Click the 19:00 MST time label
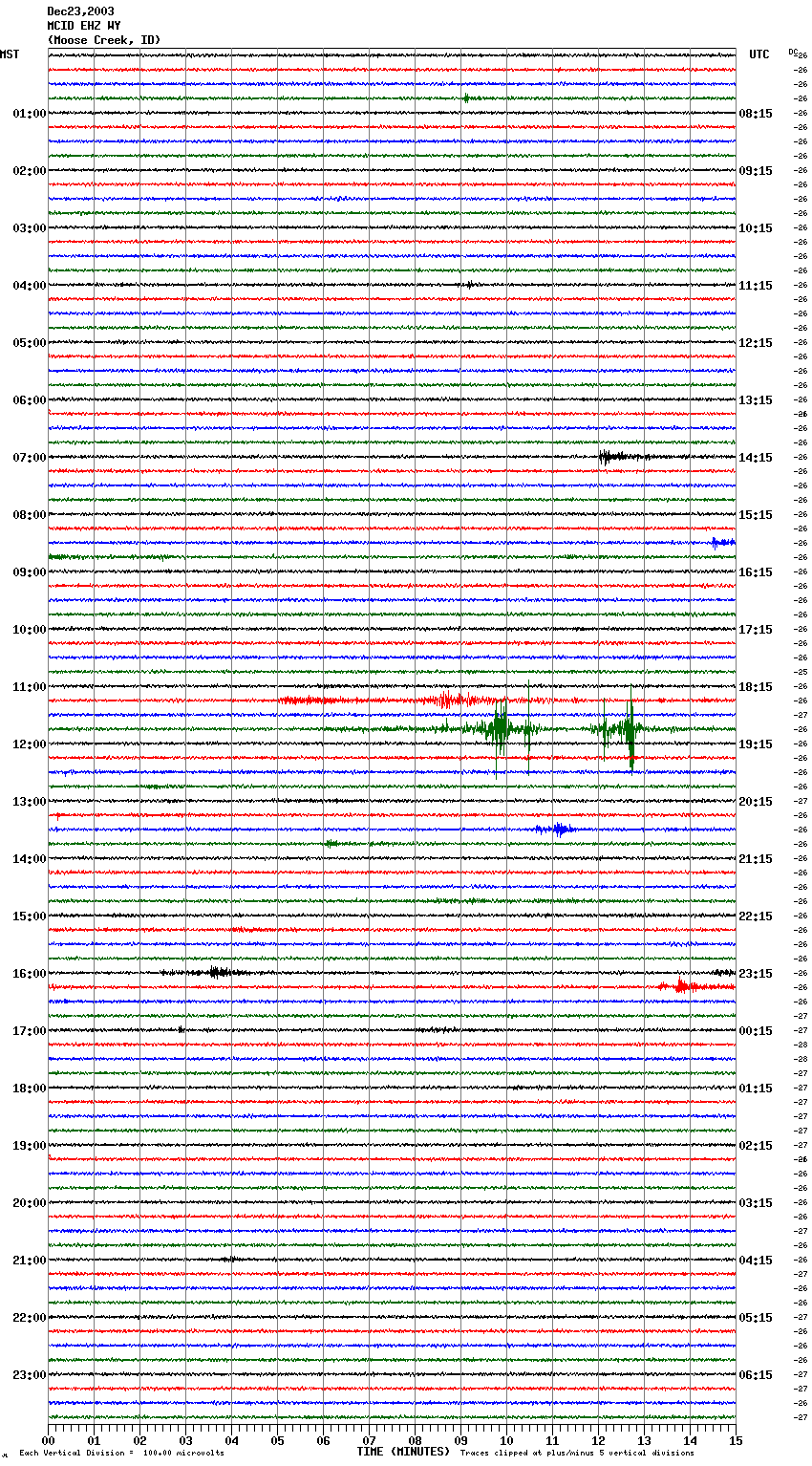 (30, 1146)
